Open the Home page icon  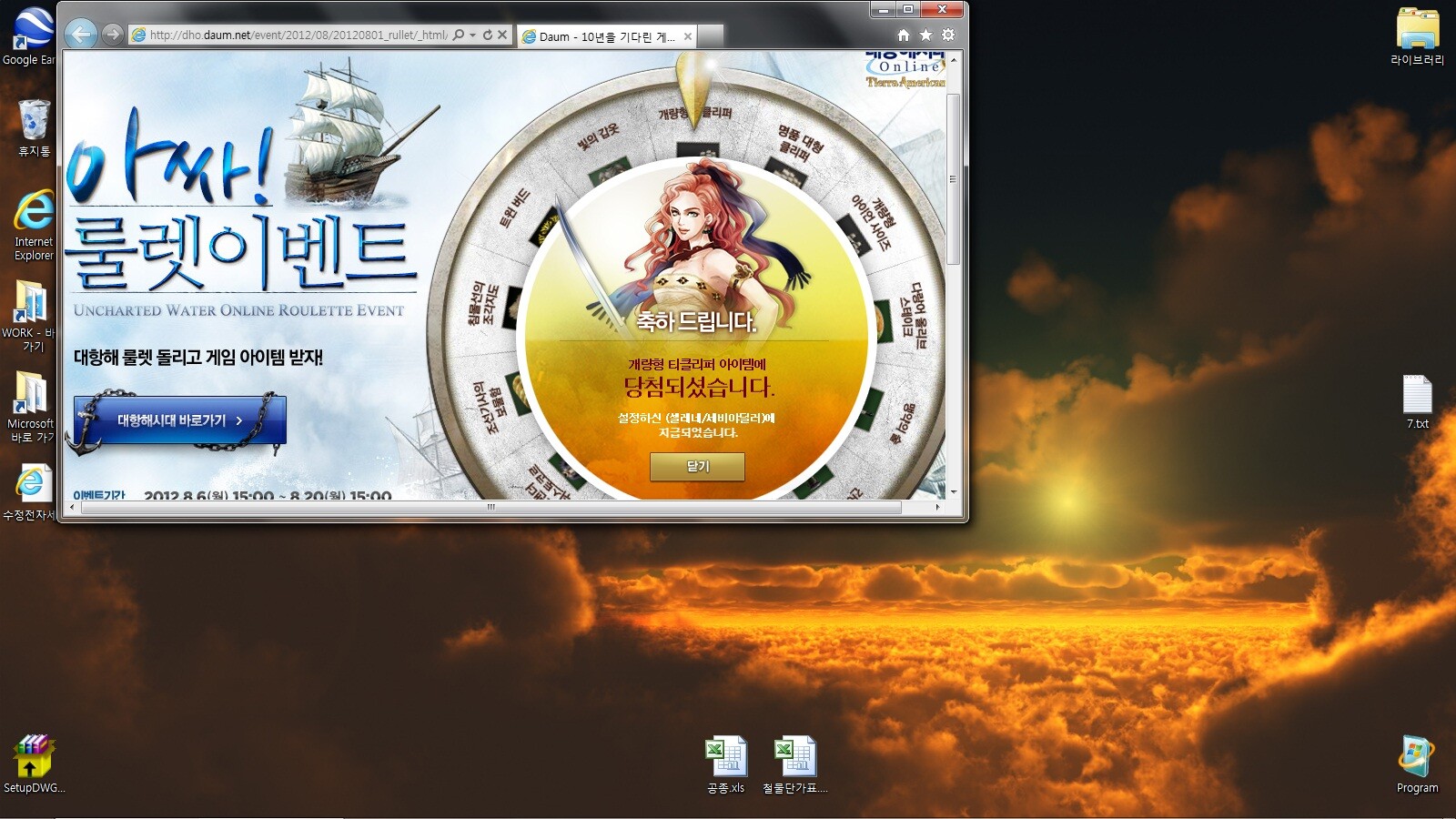[x=903, y=35]
